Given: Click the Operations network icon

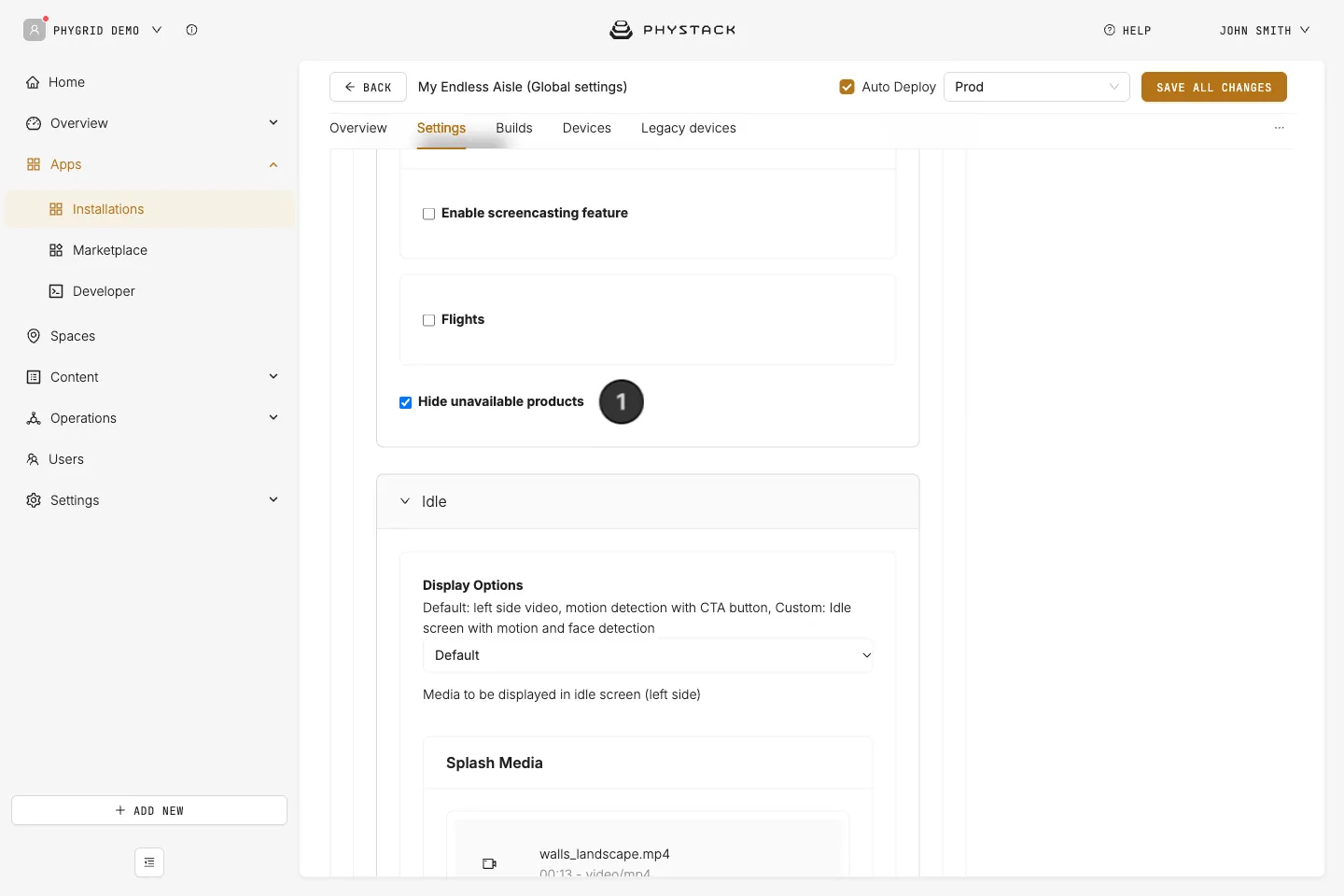Looking at the screenshot, I should [x=34, y=418].
